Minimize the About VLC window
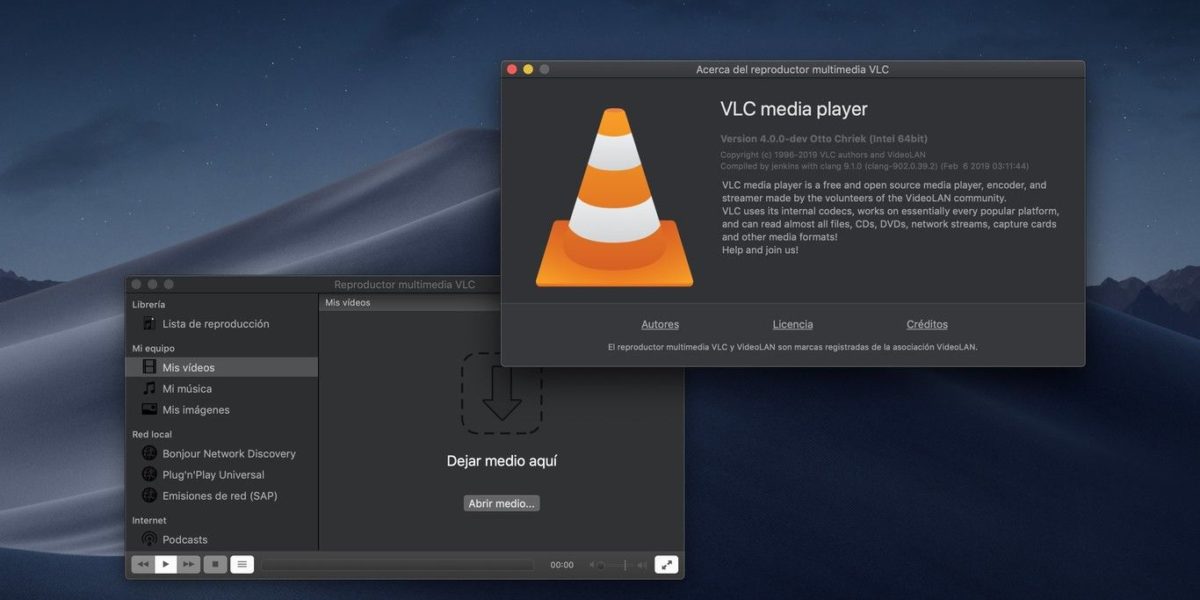1200x600 pixels. pos(528,69)
